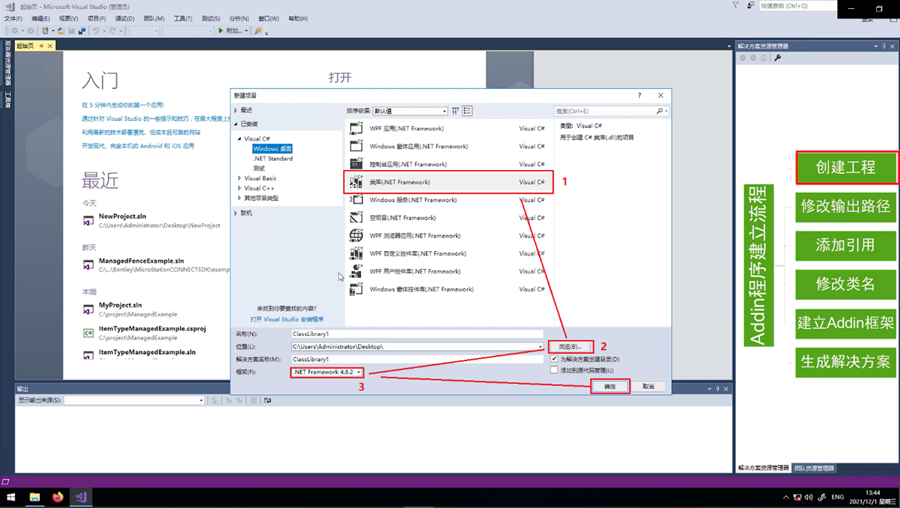
Task: Open the 文件(F) menu
Action: 13,18
